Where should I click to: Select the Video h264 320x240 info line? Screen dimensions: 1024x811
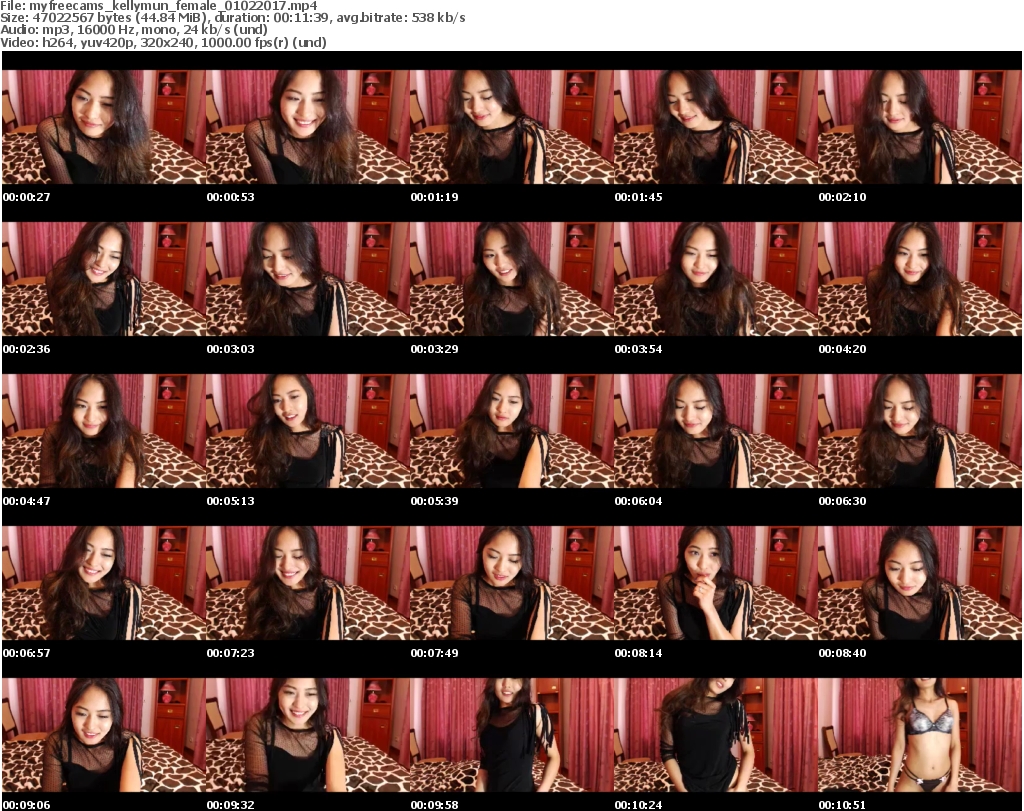(163, 42)
